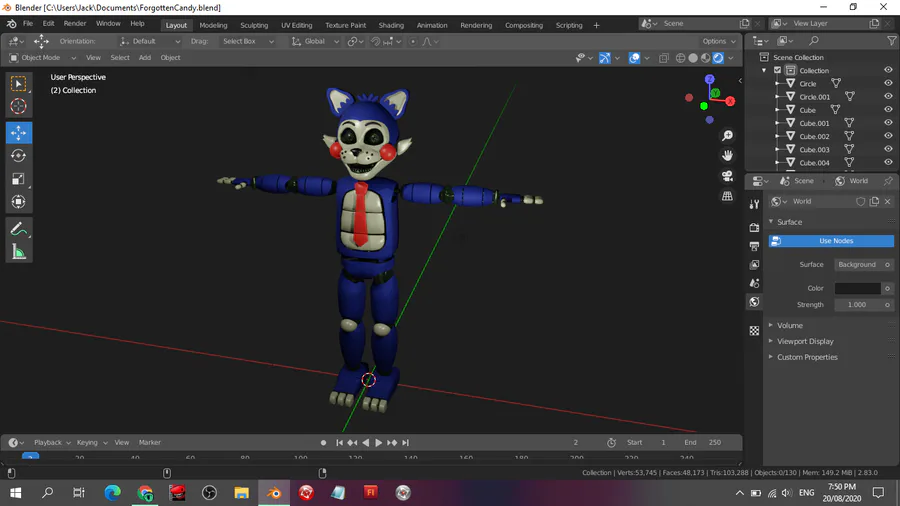Switch to the Sculpting workspace tab
900x506 pixels.
click(254, 25)
